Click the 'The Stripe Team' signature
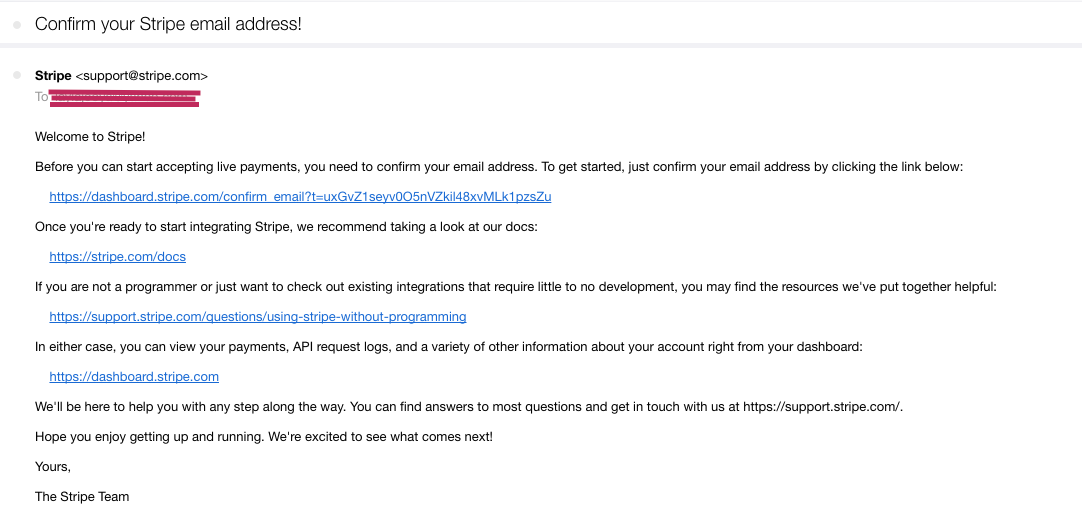 click(x=81, y=497)
